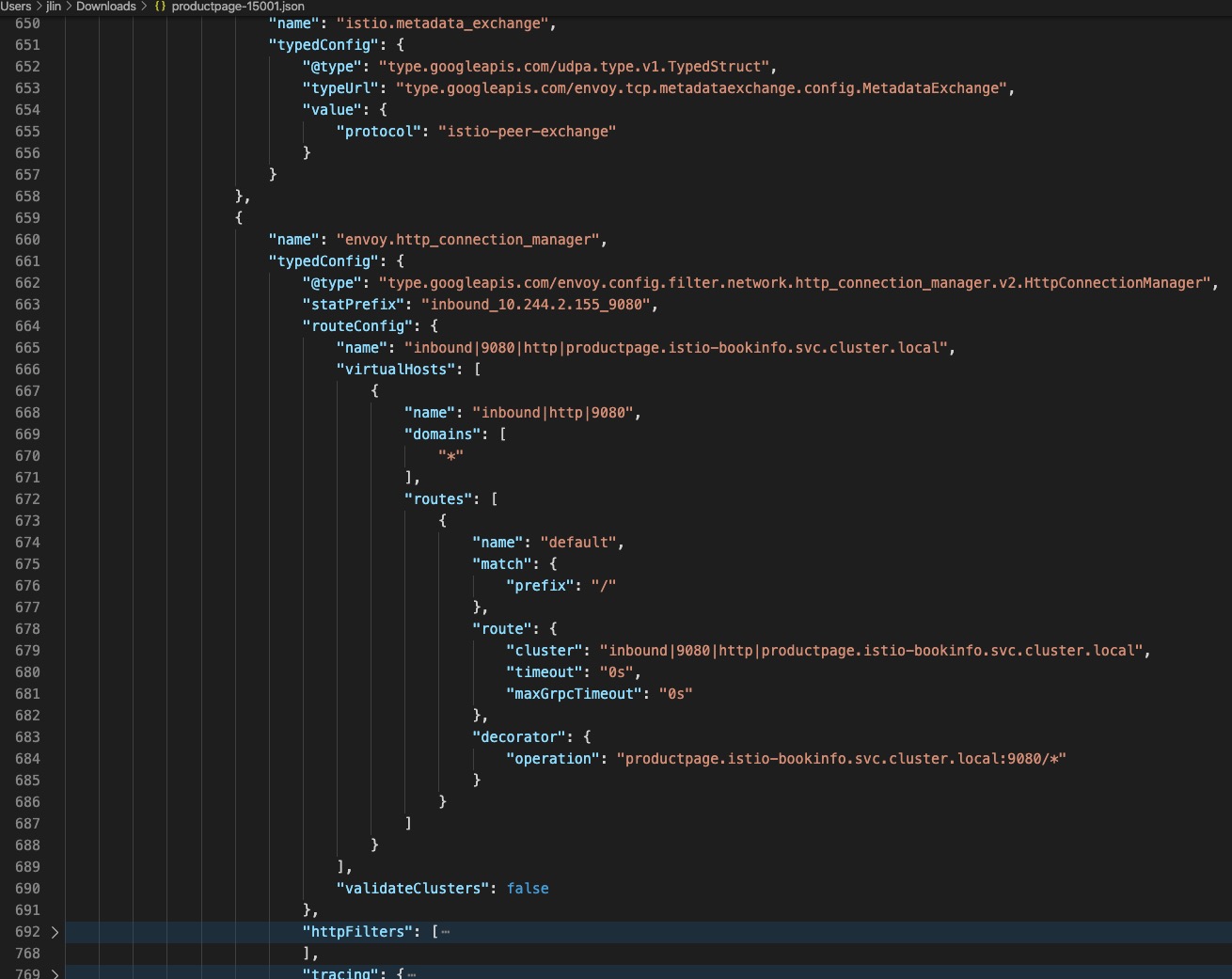Open the jlin breadcrumb segment

point(54,7)
